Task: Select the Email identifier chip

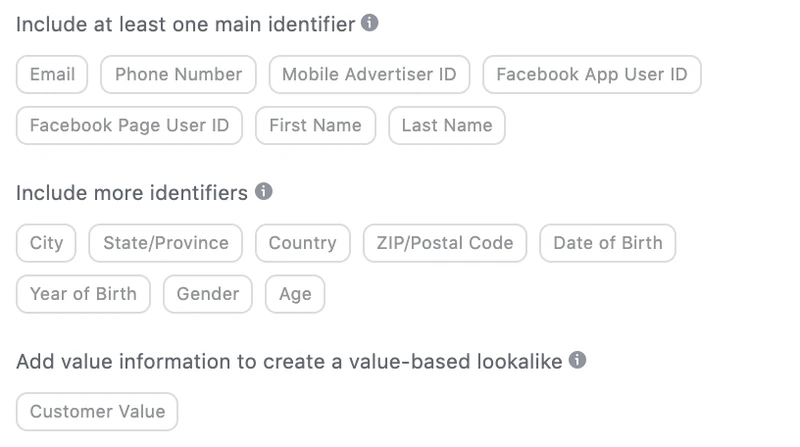Action: (52, 74)
